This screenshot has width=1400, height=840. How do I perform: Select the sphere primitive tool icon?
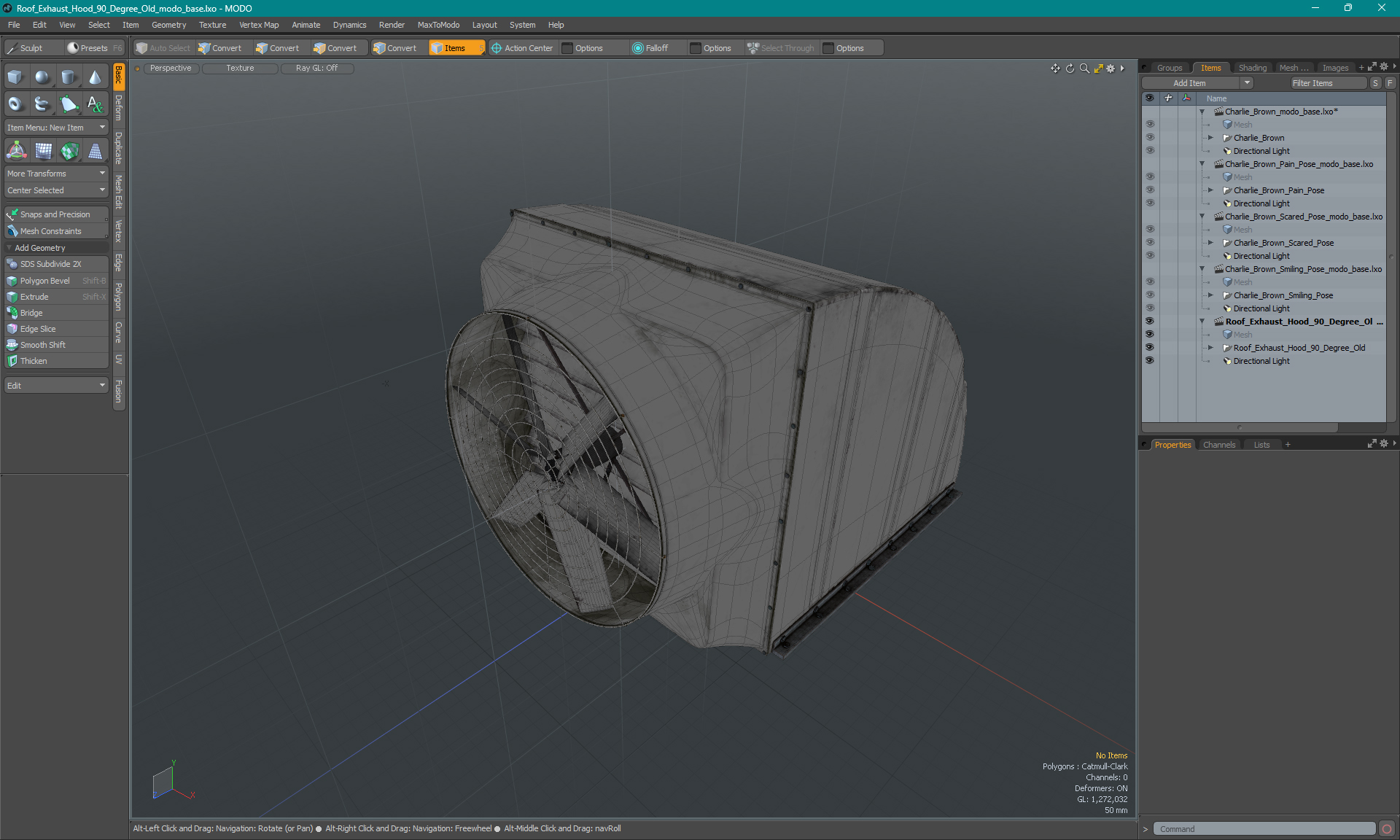[42, 77]
